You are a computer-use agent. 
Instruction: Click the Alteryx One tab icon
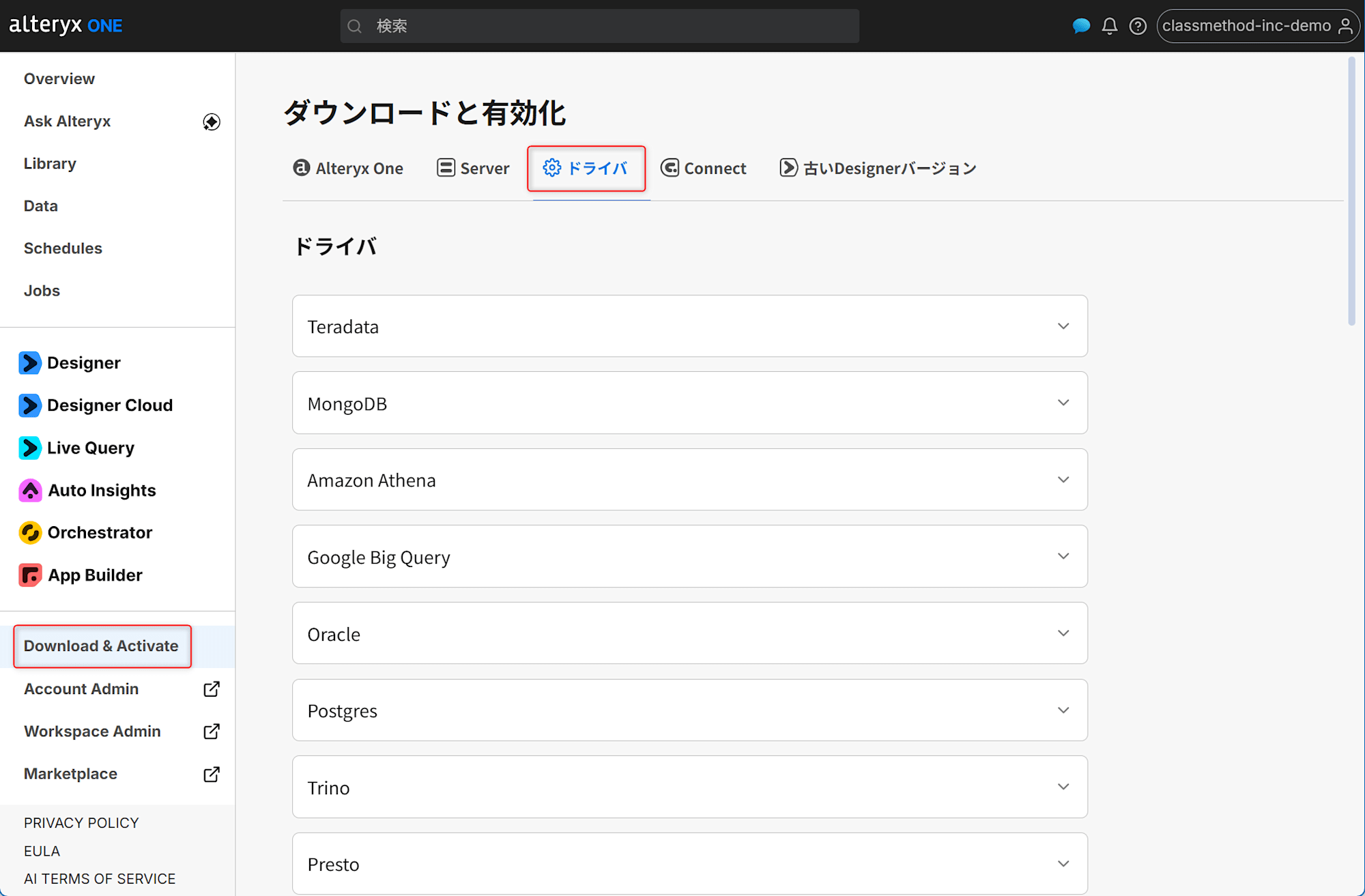pyautogui.click(x=301, y=168)
